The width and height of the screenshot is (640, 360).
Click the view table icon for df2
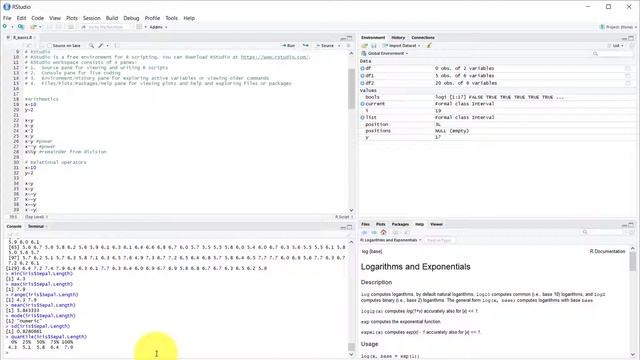tap(628, 83)
